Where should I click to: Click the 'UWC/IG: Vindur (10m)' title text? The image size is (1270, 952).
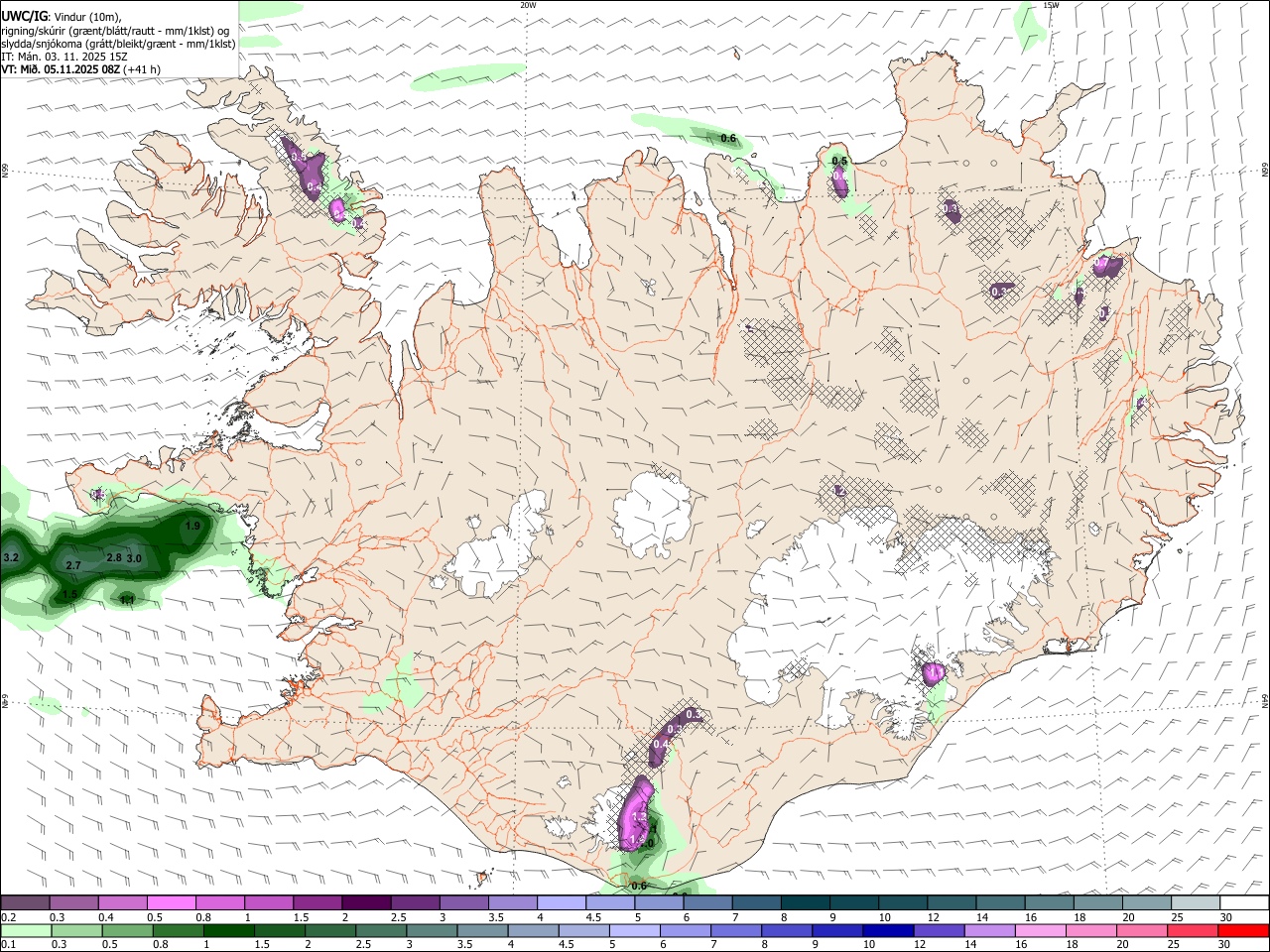pos(62,17)
